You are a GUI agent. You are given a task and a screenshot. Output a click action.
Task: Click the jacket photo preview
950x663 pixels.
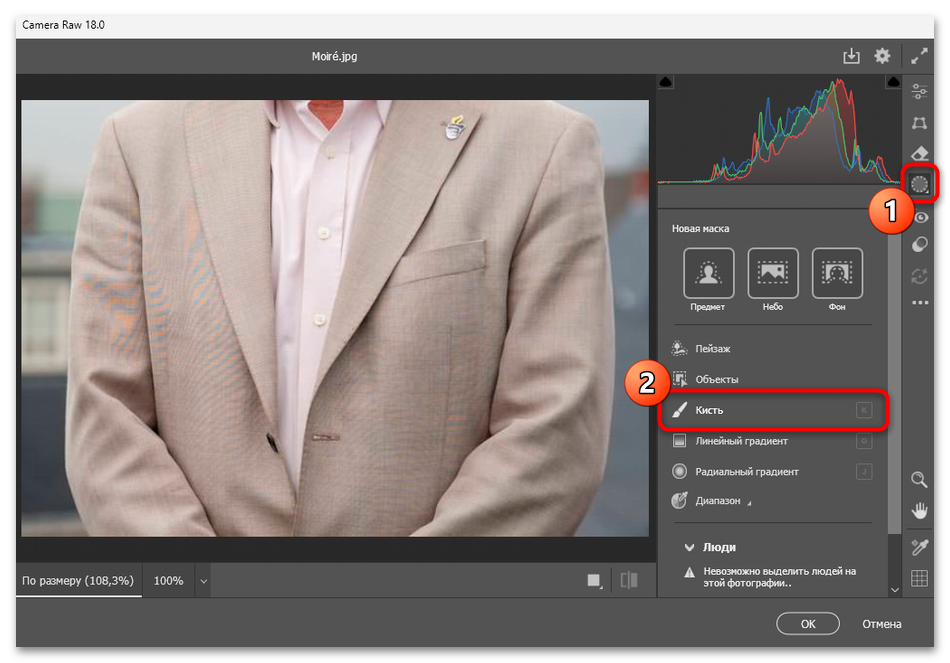tap(335, 318)
